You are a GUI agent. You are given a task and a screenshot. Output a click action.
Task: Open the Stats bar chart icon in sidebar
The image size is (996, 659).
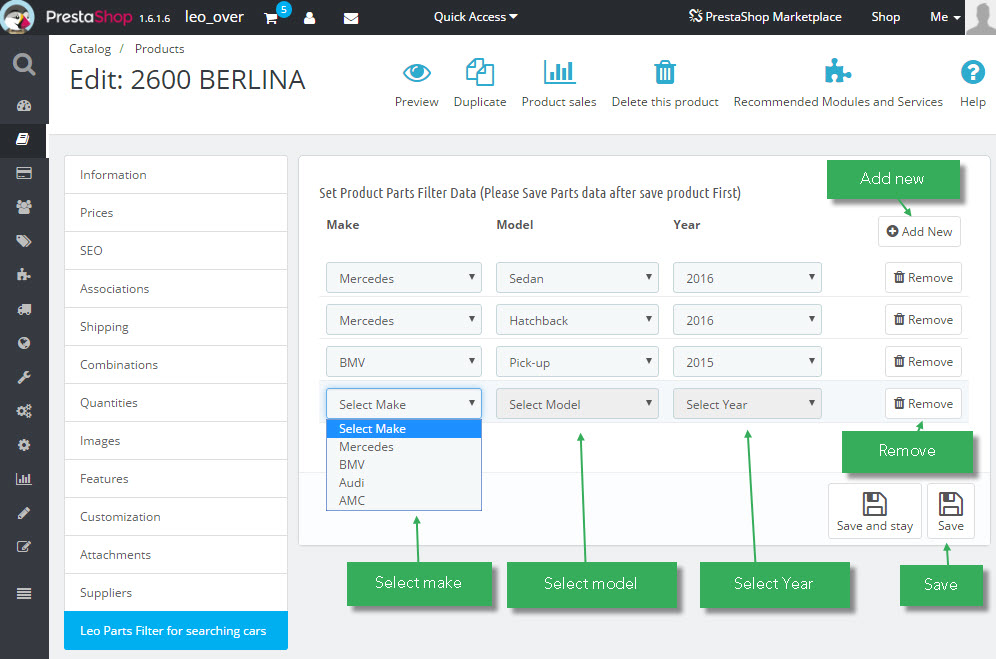(24, 479)
